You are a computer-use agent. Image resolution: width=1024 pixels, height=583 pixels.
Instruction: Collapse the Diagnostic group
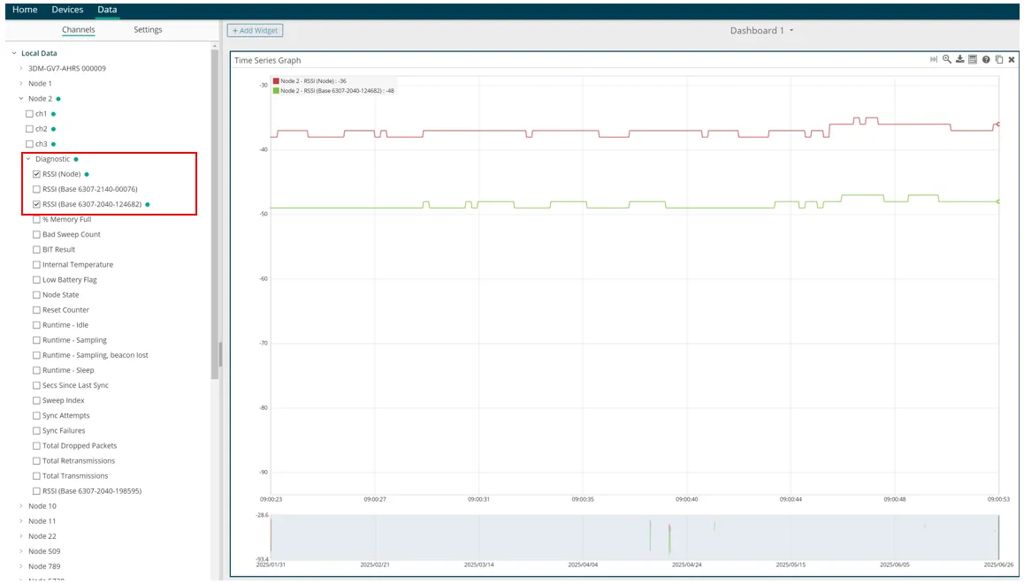point(28,159)
